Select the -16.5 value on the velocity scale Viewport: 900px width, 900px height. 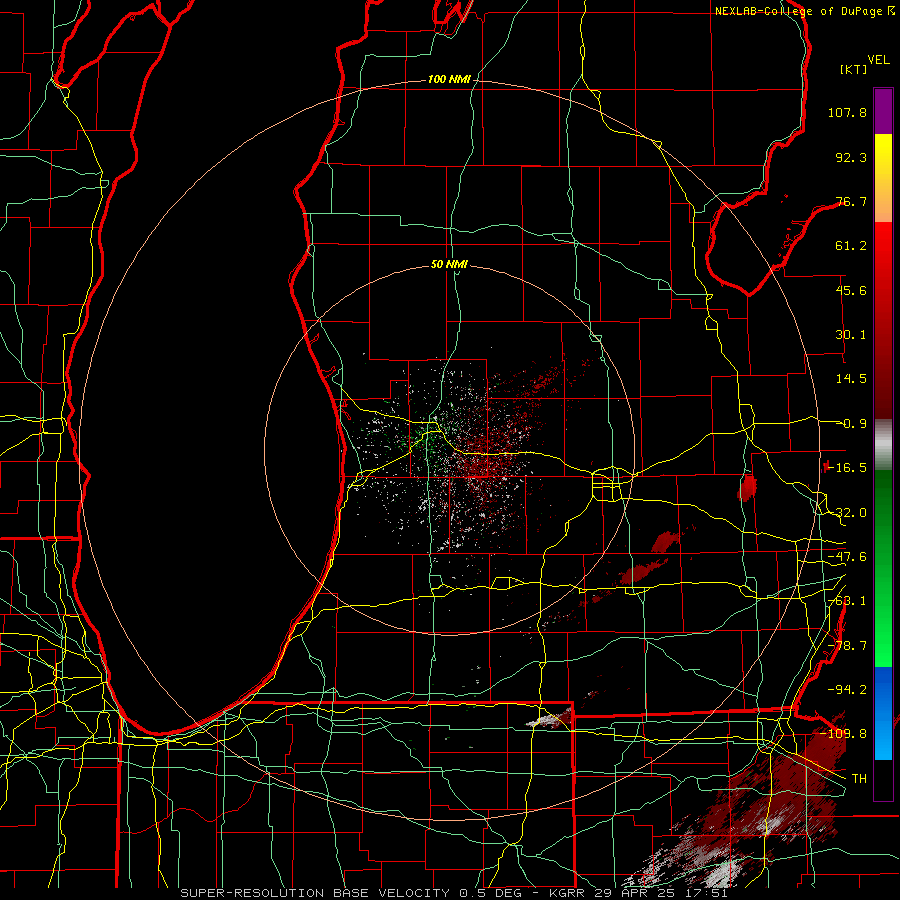pyautogui.click(x=847, y=468)
